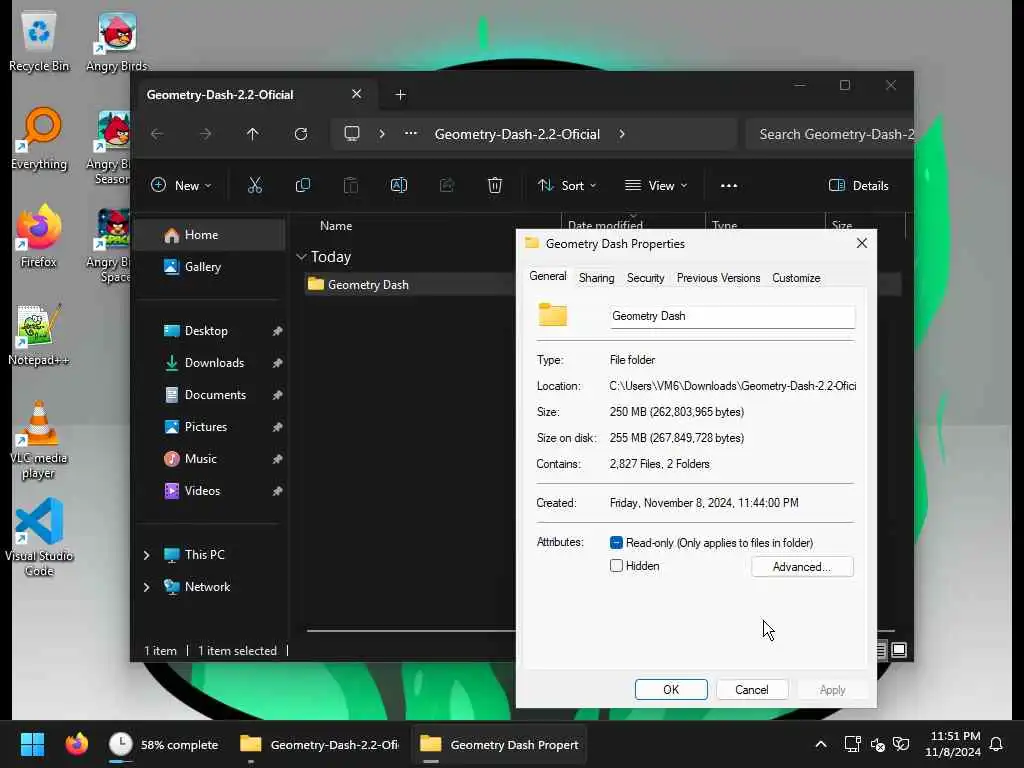The height and width of the screenshot is (768, 1024).
Task: Click the Paste clipboard icon in toolbar
Action: 351,185
